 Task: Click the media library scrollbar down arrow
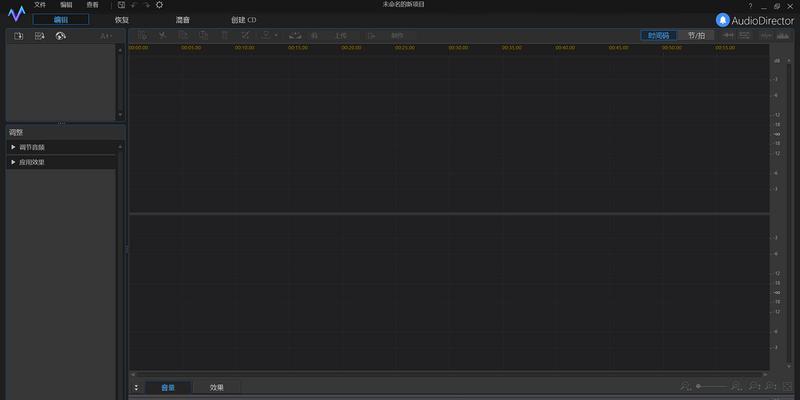click(120, 115)
